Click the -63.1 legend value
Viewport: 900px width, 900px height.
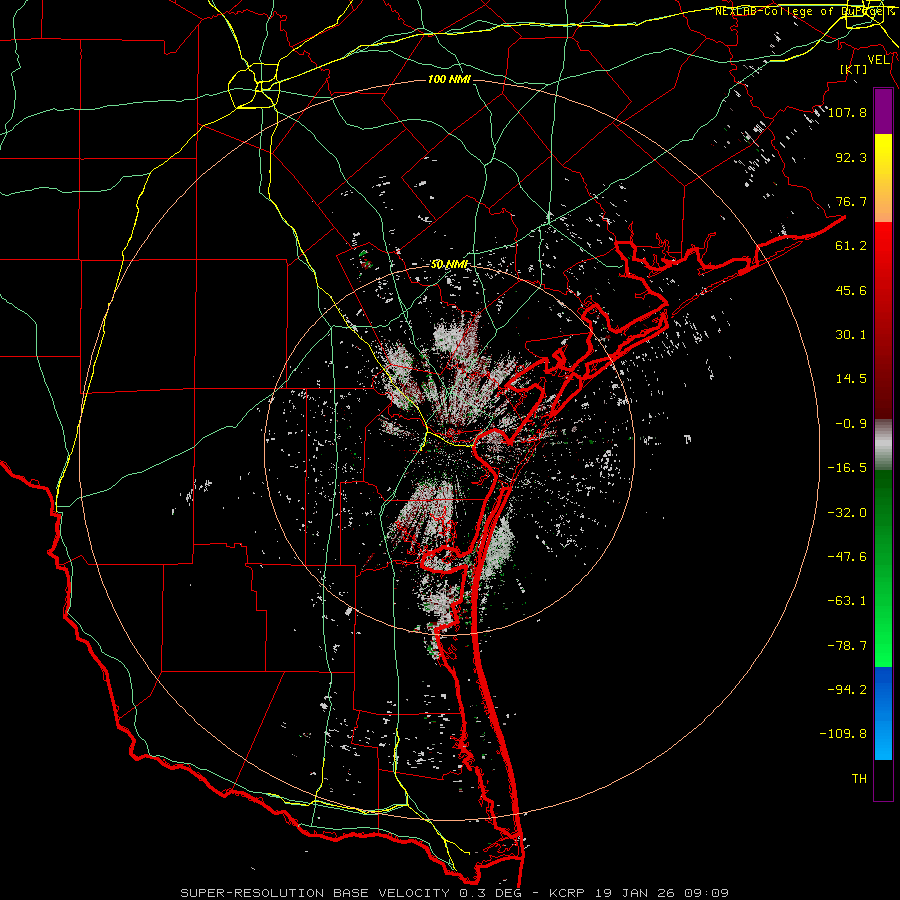(x=847, y=601)
